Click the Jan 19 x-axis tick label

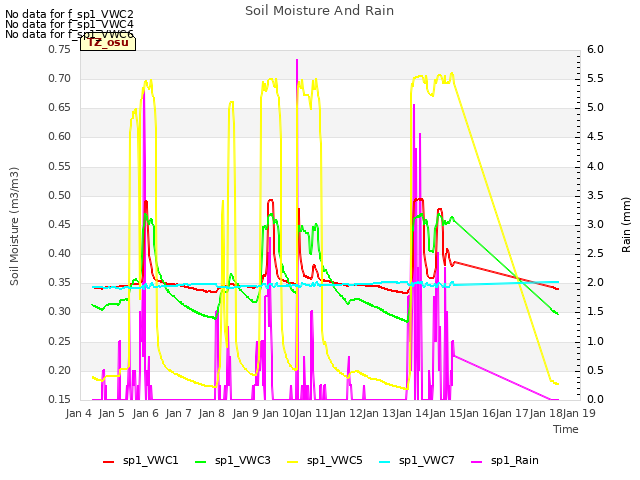(x=579, y=413)
